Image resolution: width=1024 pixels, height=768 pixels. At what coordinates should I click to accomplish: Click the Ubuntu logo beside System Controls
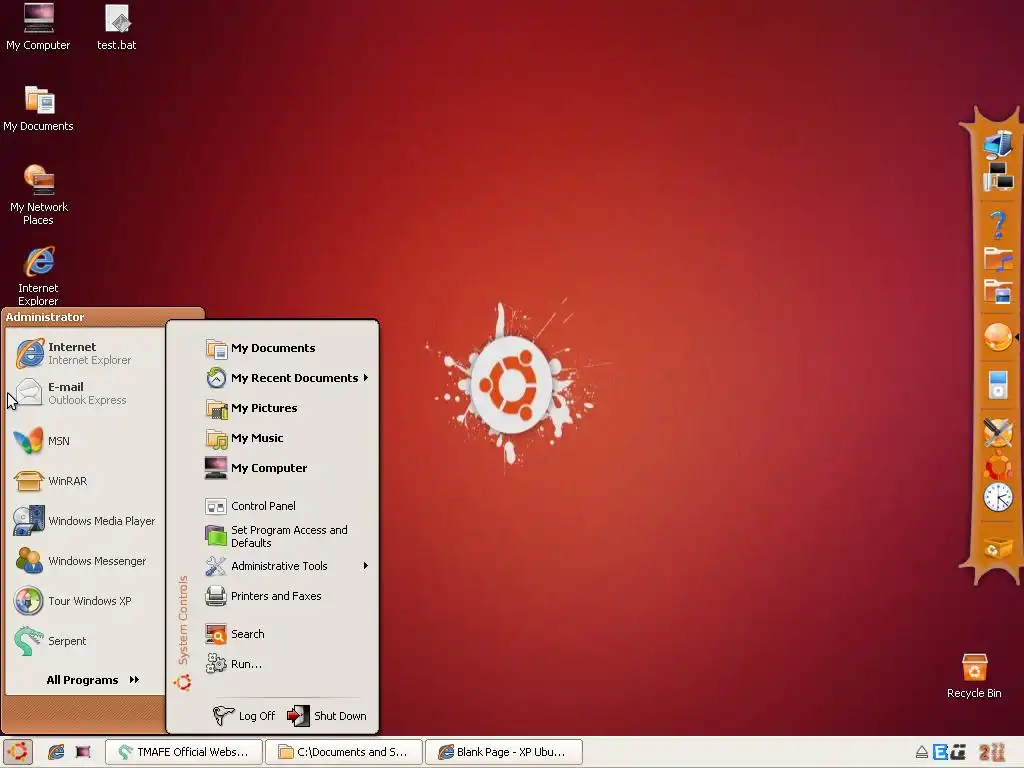click(182, 682)
